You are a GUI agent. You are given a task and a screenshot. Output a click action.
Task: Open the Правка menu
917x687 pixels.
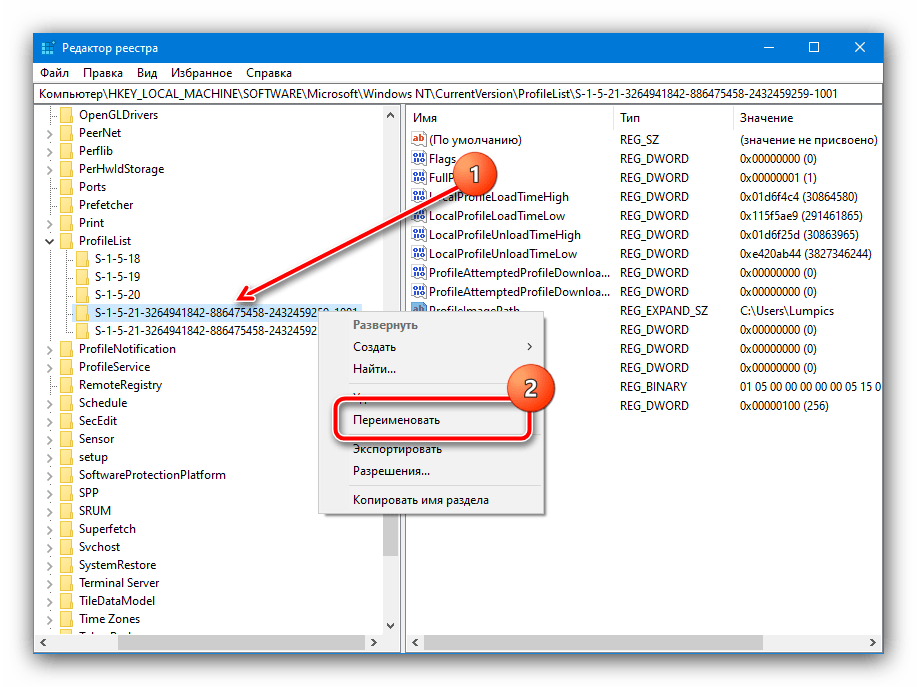click(x=103, y=73)
